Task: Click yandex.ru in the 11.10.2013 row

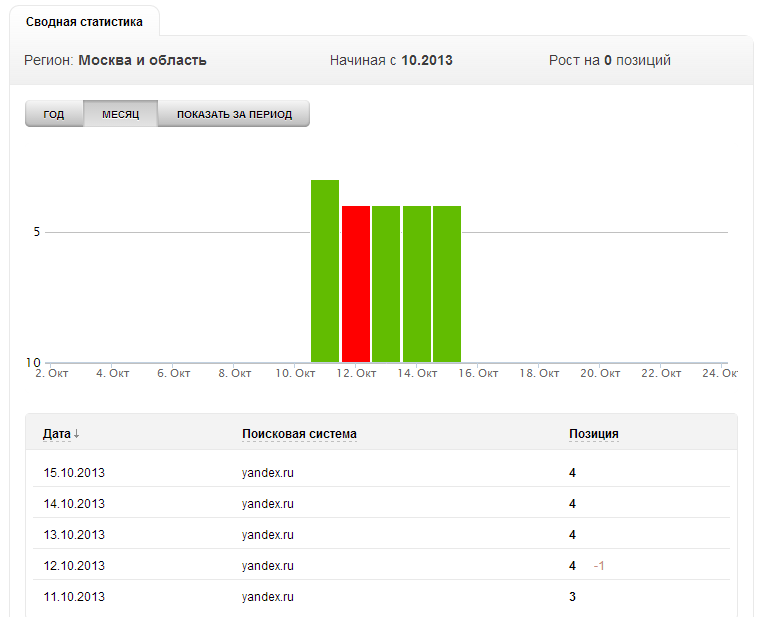Action: tap(268, 598)
